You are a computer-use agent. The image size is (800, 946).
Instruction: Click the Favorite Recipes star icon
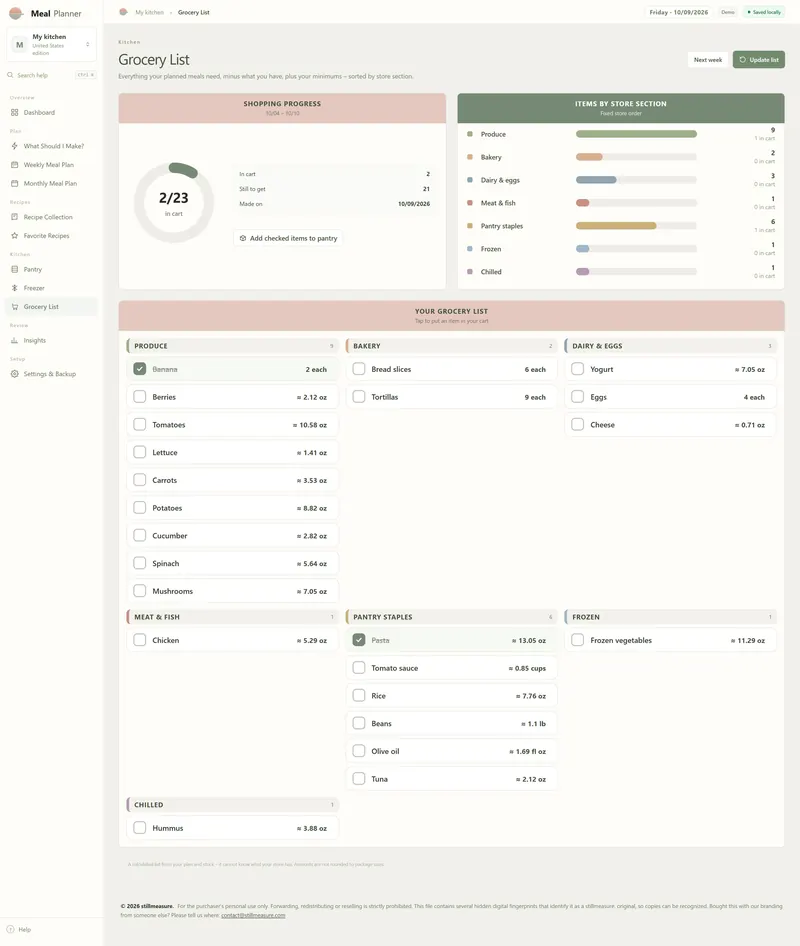click(x=14, y=236)
